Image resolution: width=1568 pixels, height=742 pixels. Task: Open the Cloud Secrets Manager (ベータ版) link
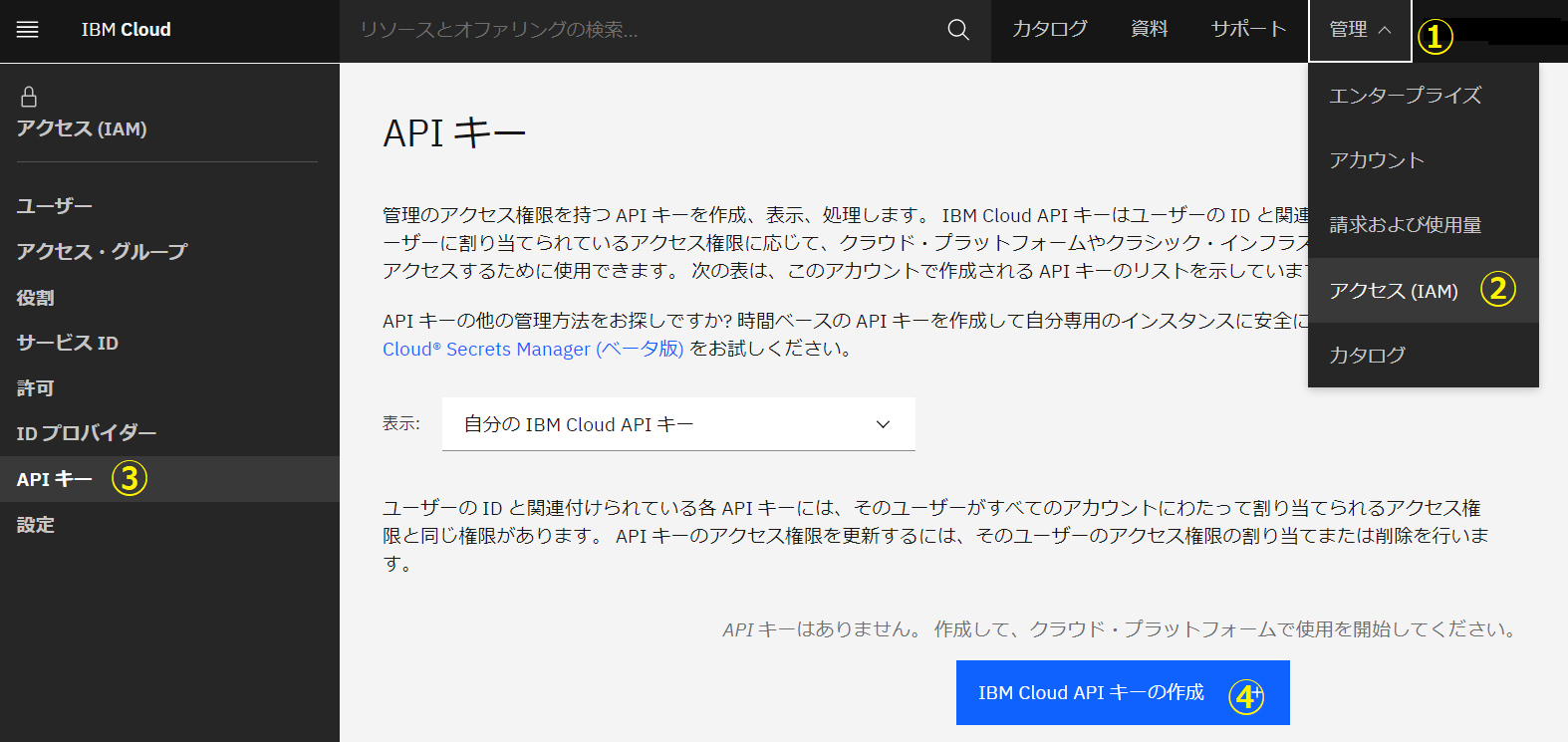coord(533,349)
